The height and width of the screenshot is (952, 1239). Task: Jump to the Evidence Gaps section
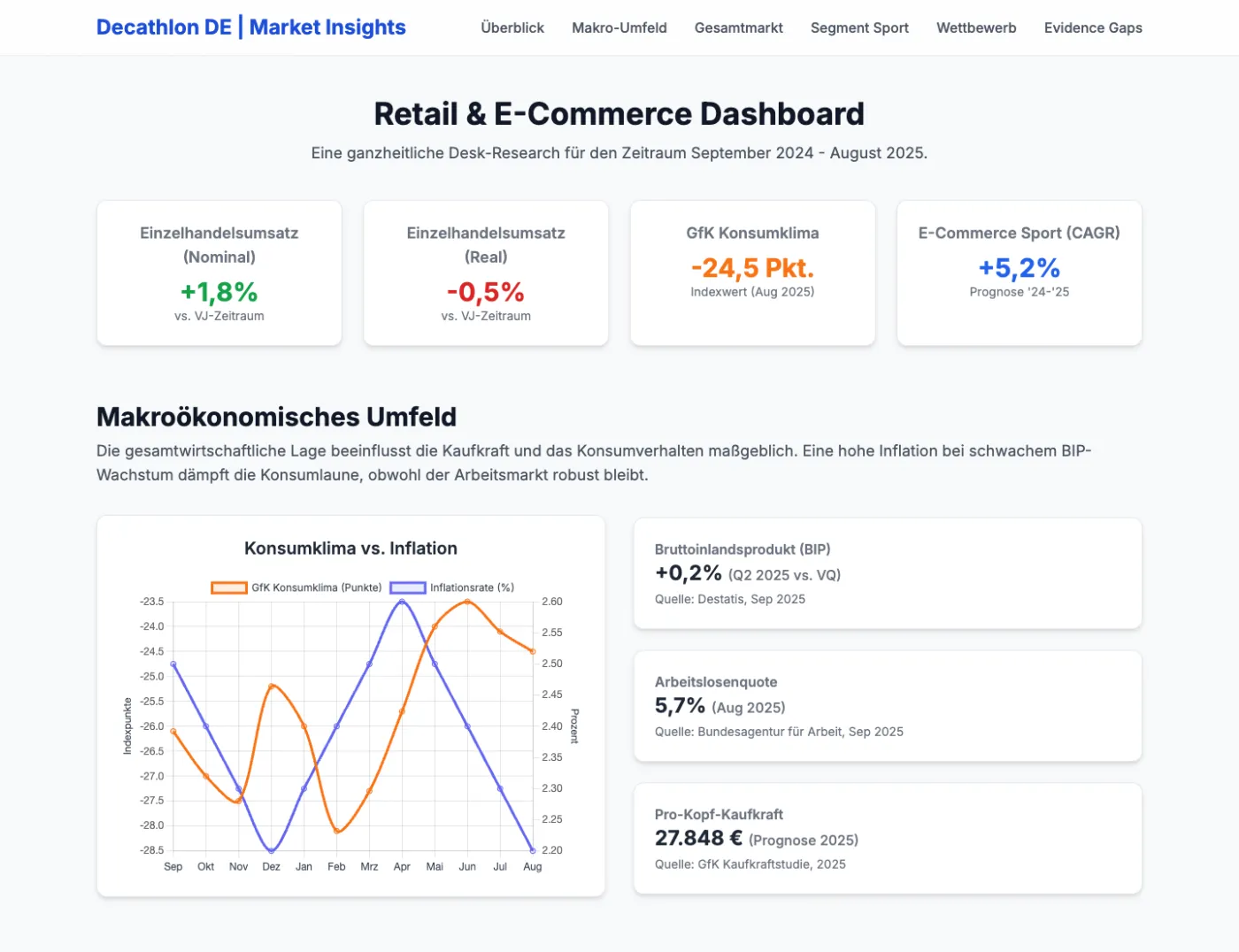(x=1093, y=28)
